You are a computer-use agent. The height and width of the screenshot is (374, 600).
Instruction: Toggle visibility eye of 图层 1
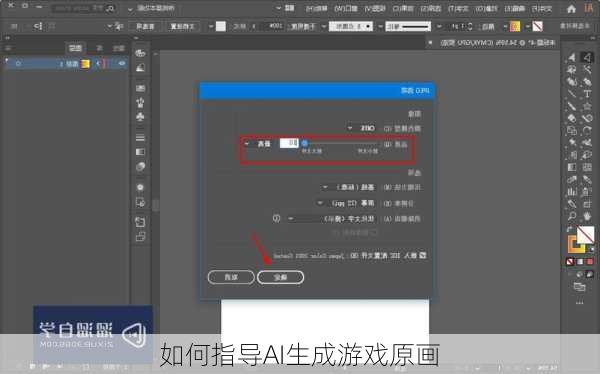pyautogui.click(x=122, y=64)
